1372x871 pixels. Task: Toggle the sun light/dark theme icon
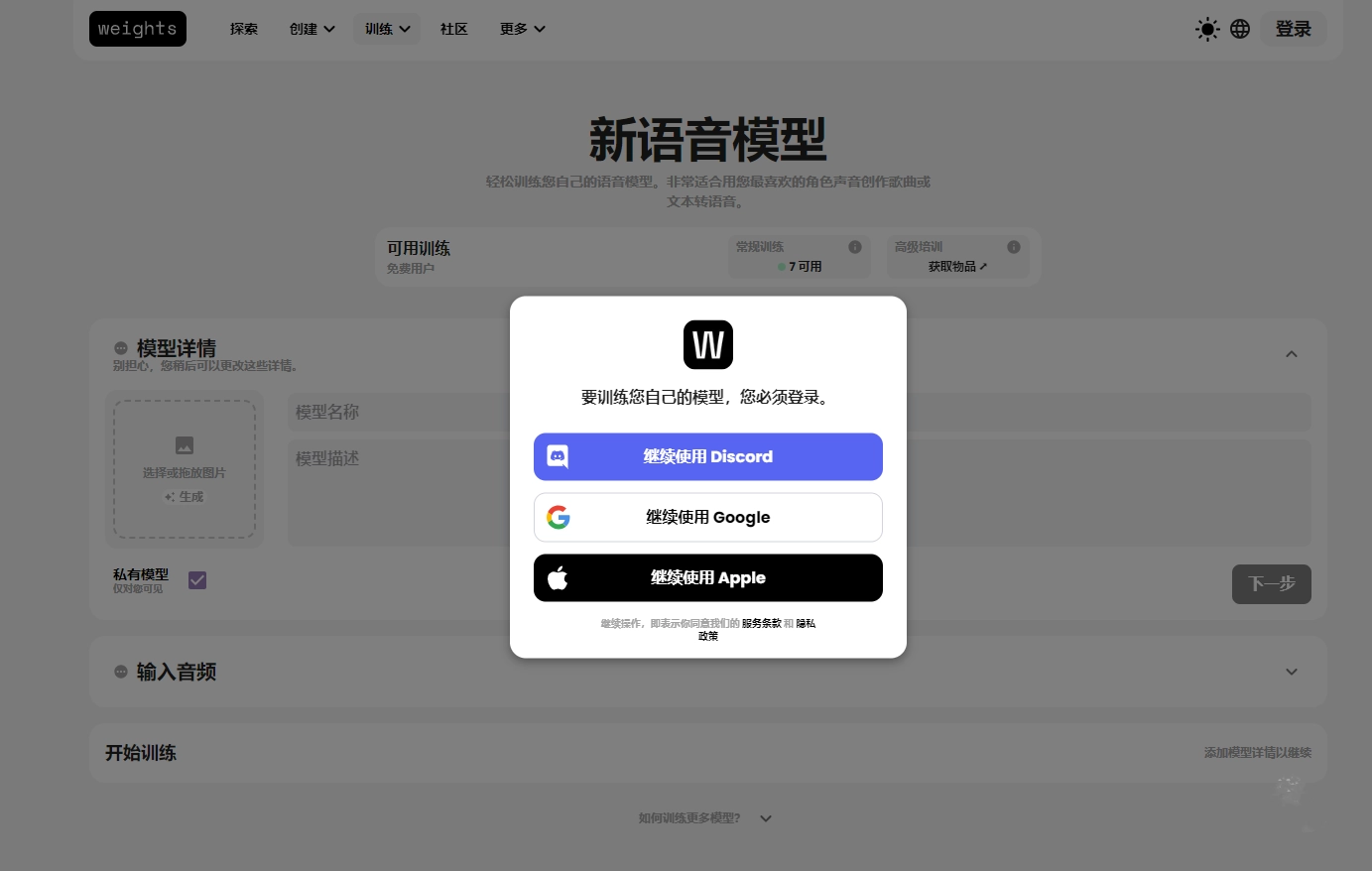(x=1206, y=29)
